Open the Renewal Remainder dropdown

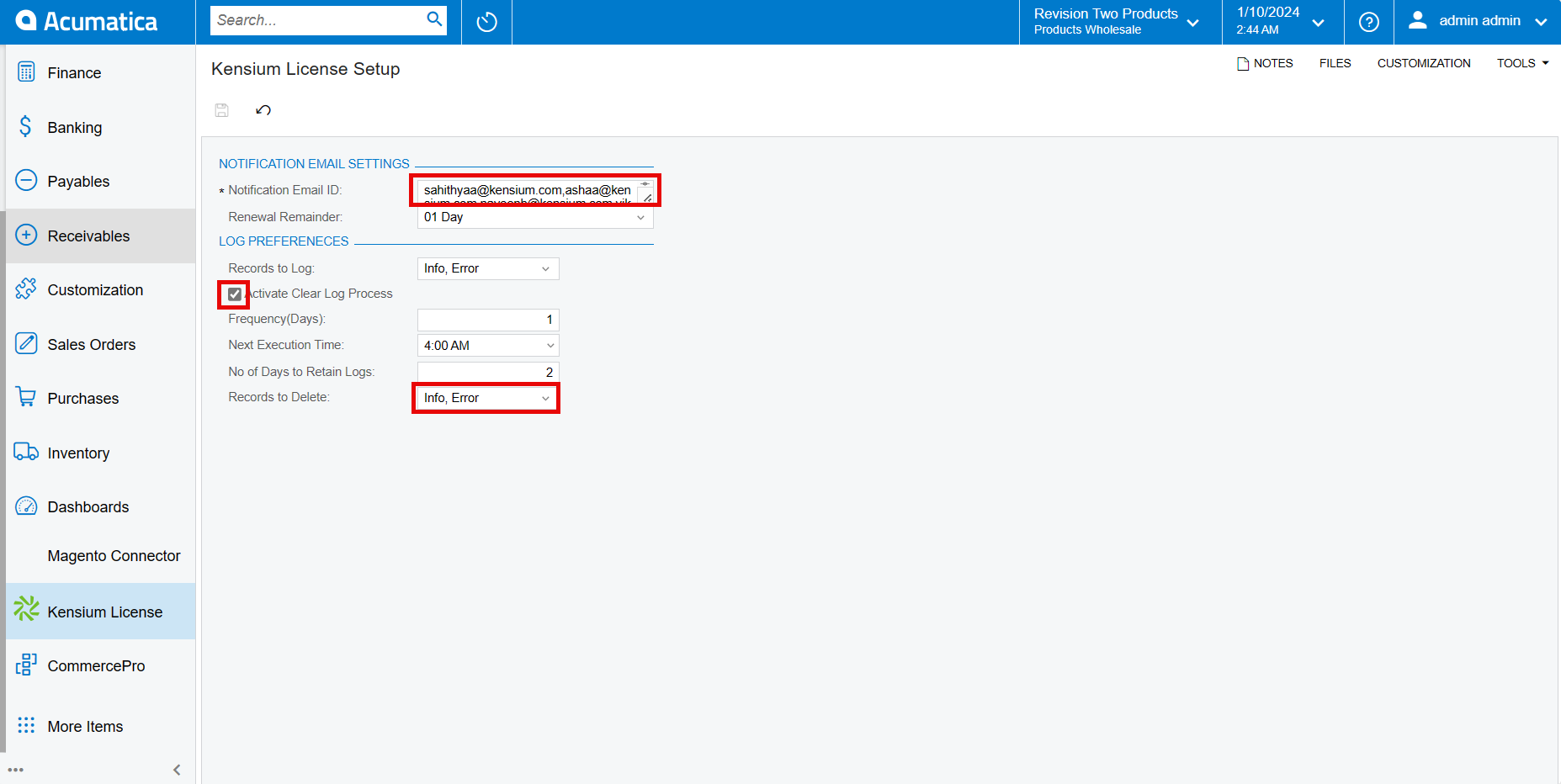pos(641,217)
